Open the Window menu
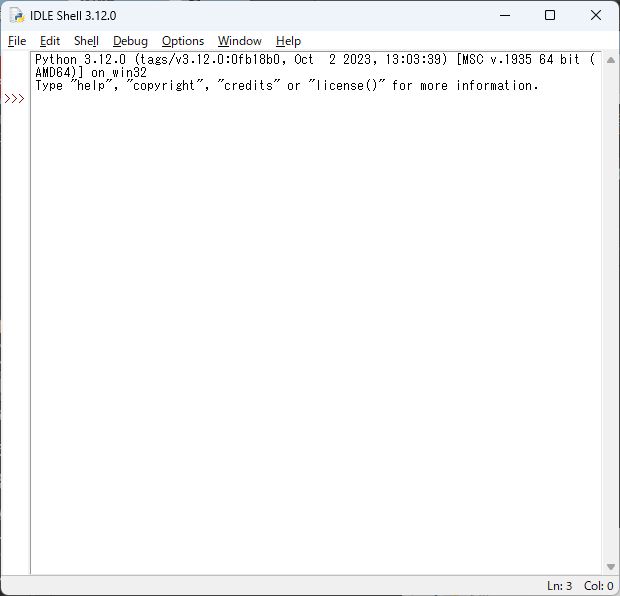Screen dimensions: 620x596 240,41
